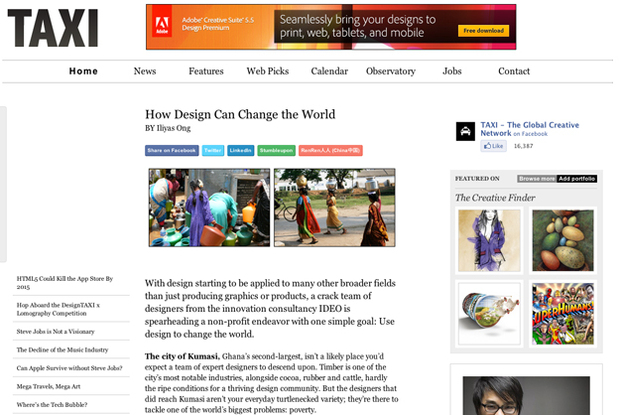
Task: Click the portrait photo of man with glasses
Action: tap(526, 395)
